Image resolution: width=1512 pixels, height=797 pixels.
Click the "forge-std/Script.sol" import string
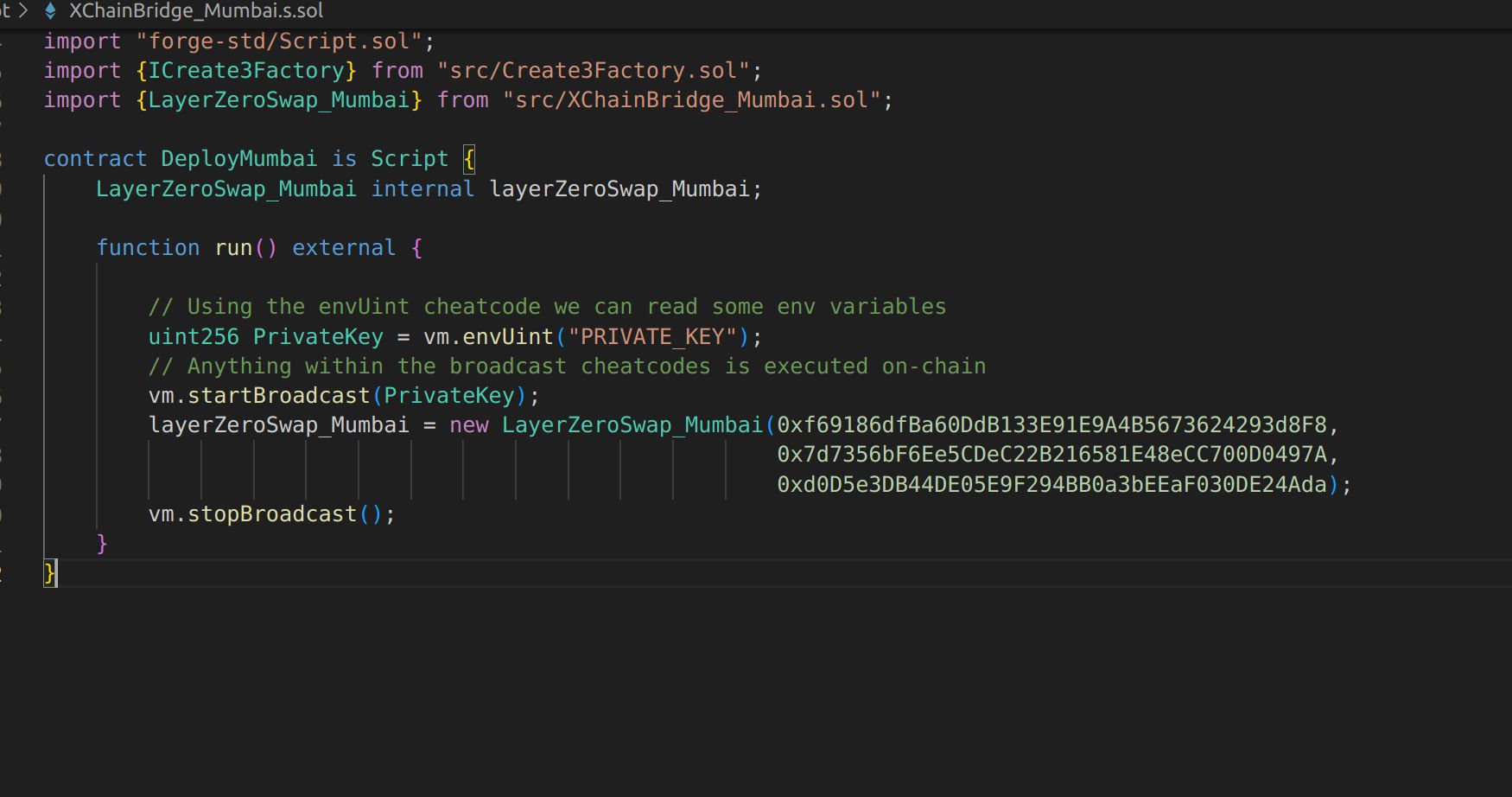pos(279,41)
